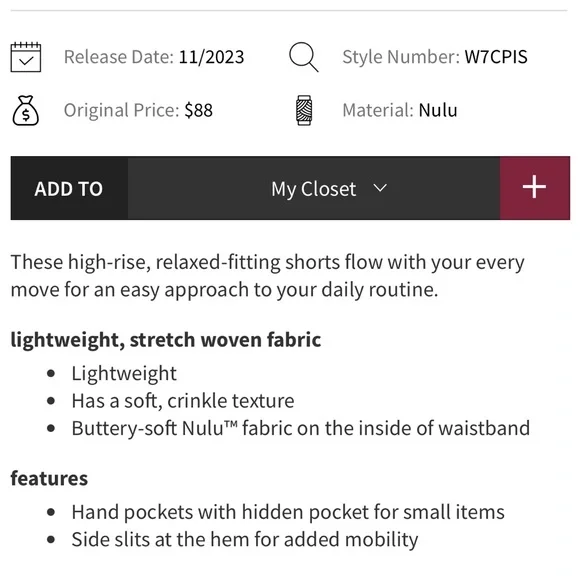This screenshot has width=580, height=580.
Task: Click the Buttery-soft Nulu bullet item
Action: coord(301,428)
